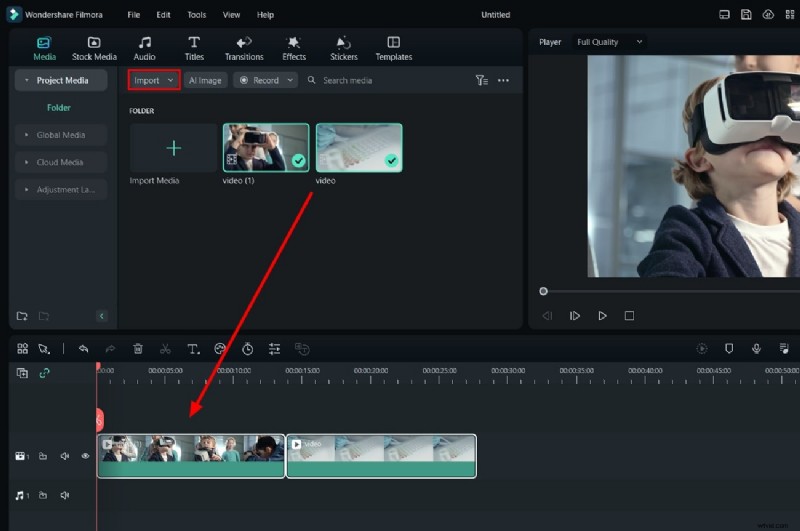Viewport: 800px width, 531px height.
Task: Open the Transitions tab
Action: click(244, 49)
